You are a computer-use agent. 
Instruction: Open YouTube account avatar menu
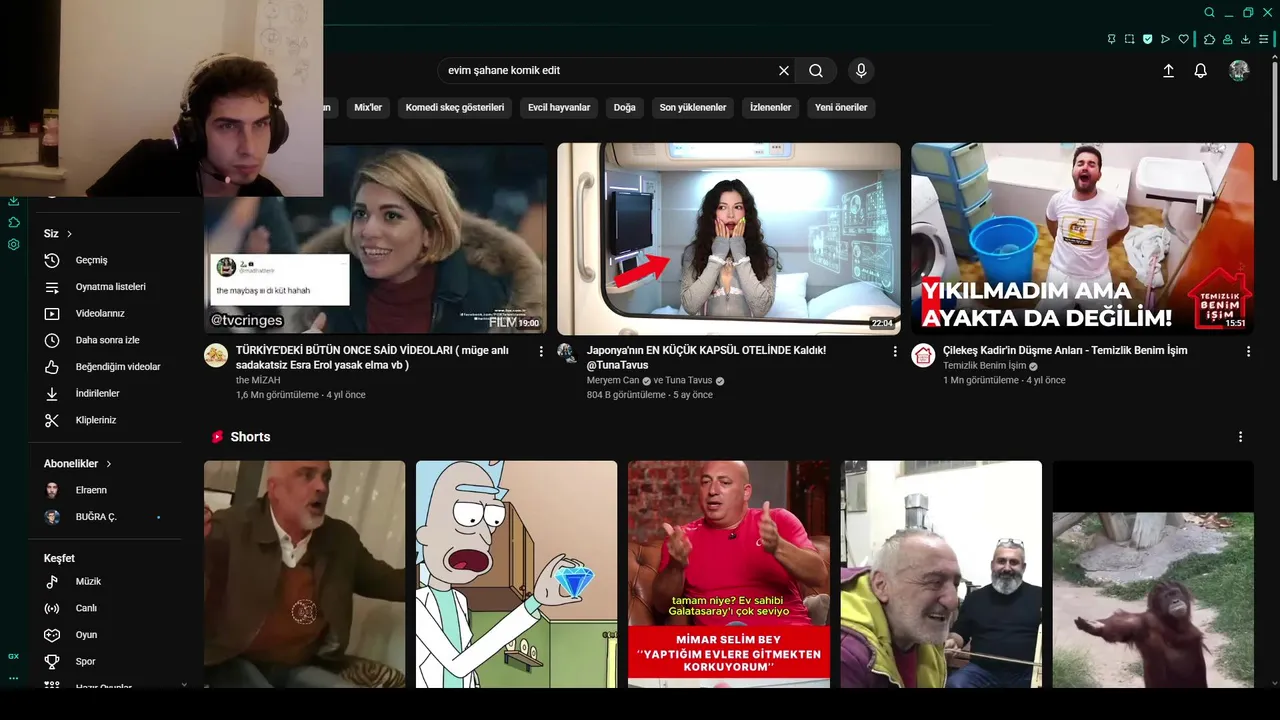point(1239,70)
